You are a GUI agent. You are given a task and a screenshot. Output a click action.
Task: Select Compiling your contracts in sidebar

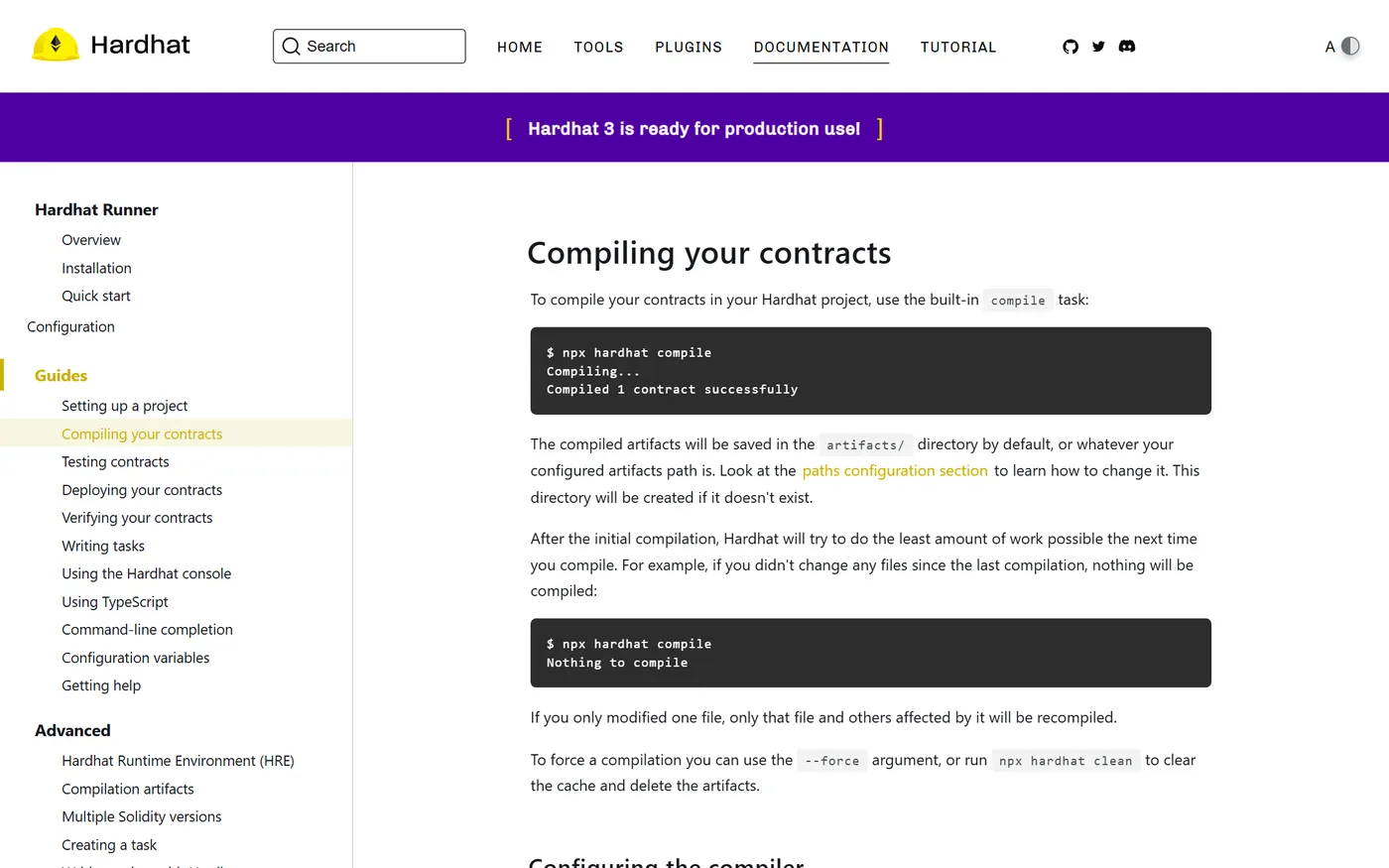[142, 434]
